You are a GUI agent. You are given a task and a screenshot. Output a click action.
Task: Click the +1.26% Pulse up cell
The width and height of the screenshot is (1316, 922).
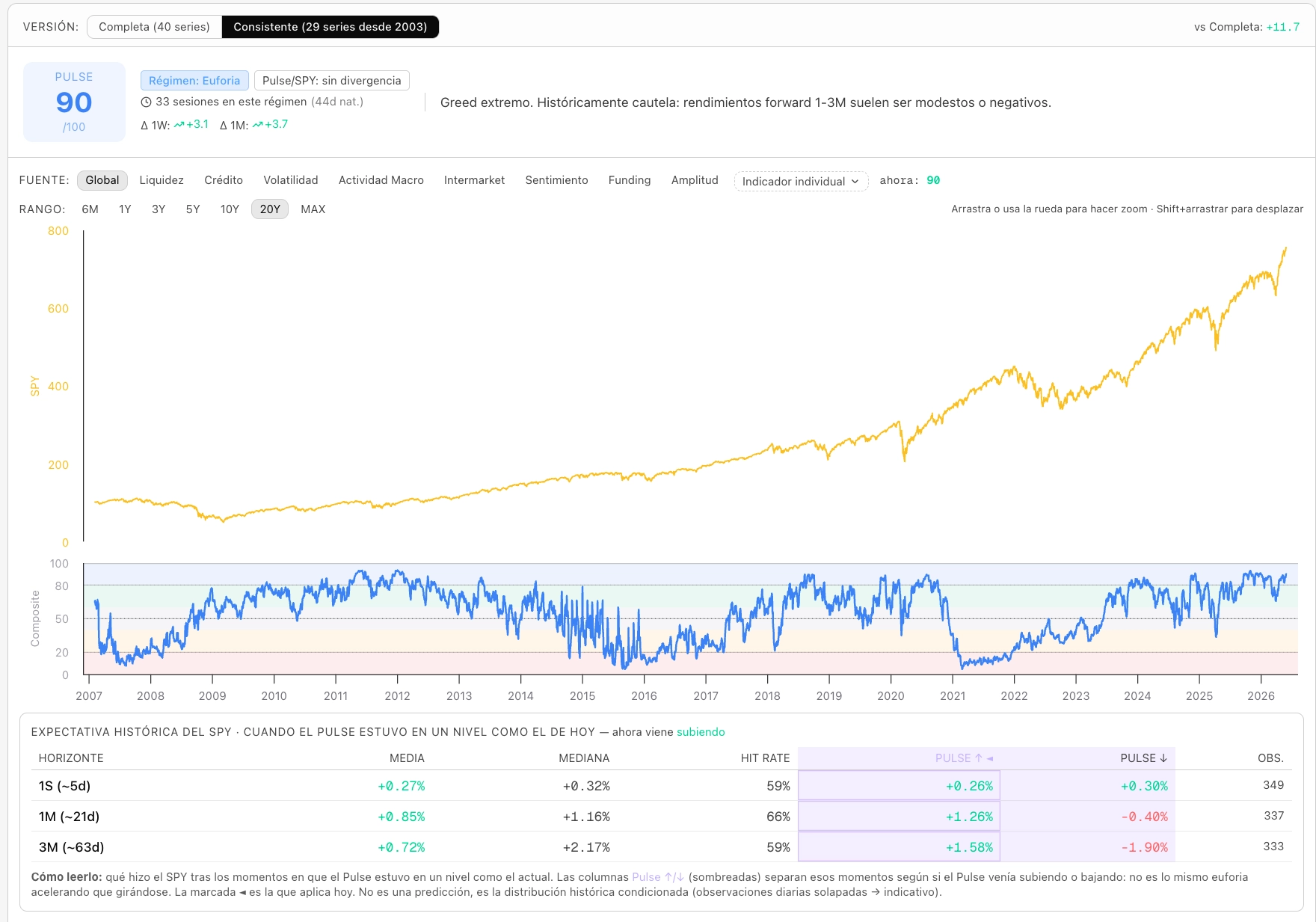[x=900, y=817]
